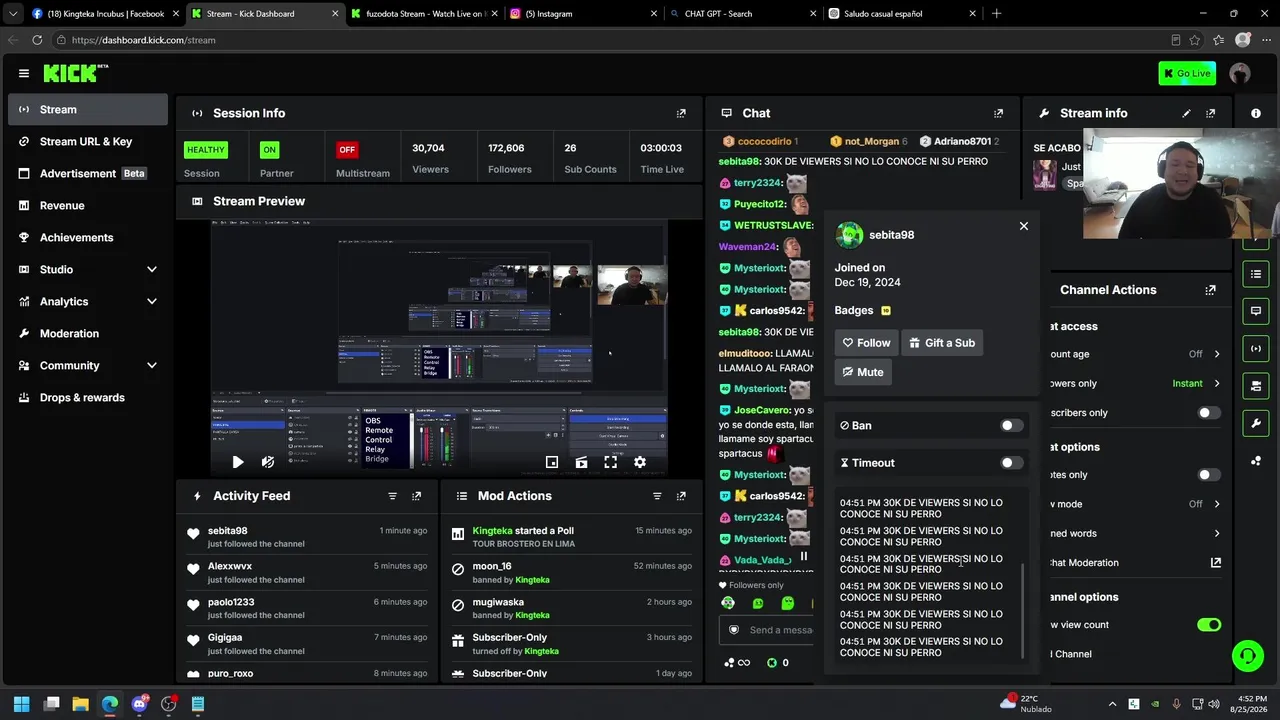The width and height of the screenshot is (1280, 720).
Task: Toggle the emotes only chat switch
Action: 1209,475
